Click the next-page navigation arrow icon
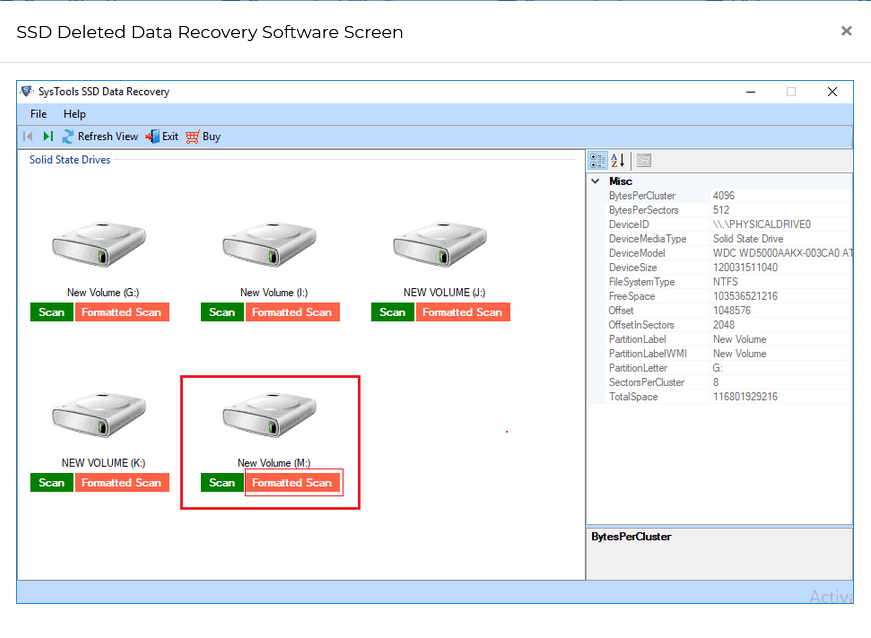This screenshot has width=871, height=638. [48, 136]
